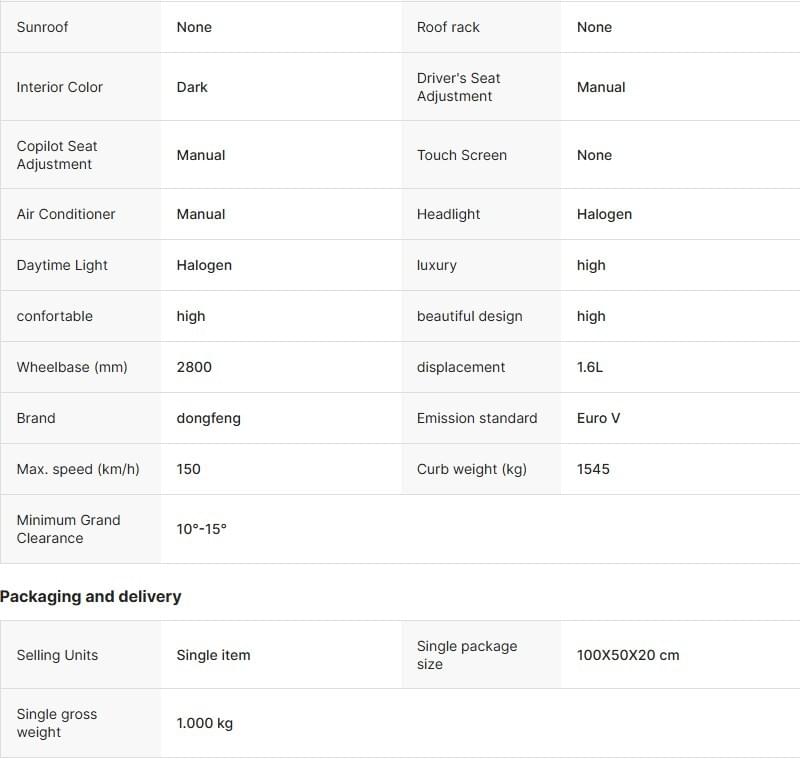Select the Driver's Seat Adjustment label
Screen dimensions: 800x759
click(x=458, y=87)
